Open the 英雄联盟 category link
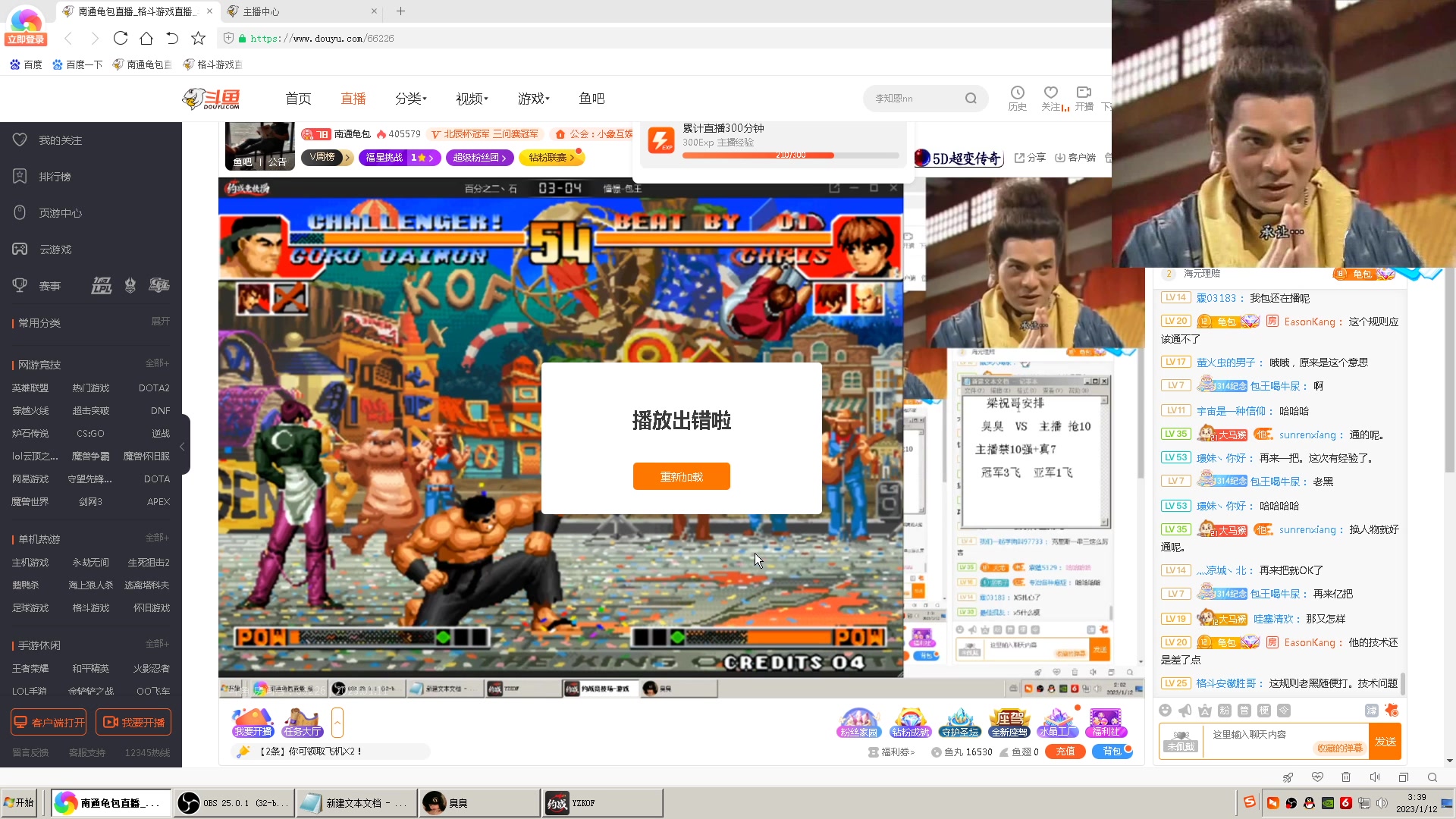Image resolution: width=1456 pixels, height=819 pixels. click(30, 388)
